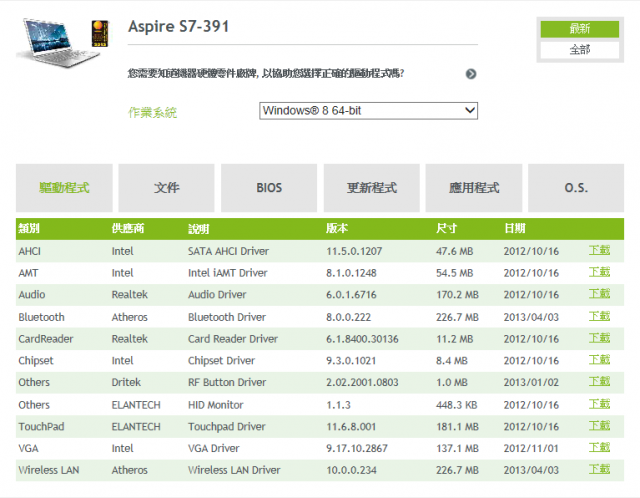Select the Wireless LAN category cell
640x498 pixels.
49,470
